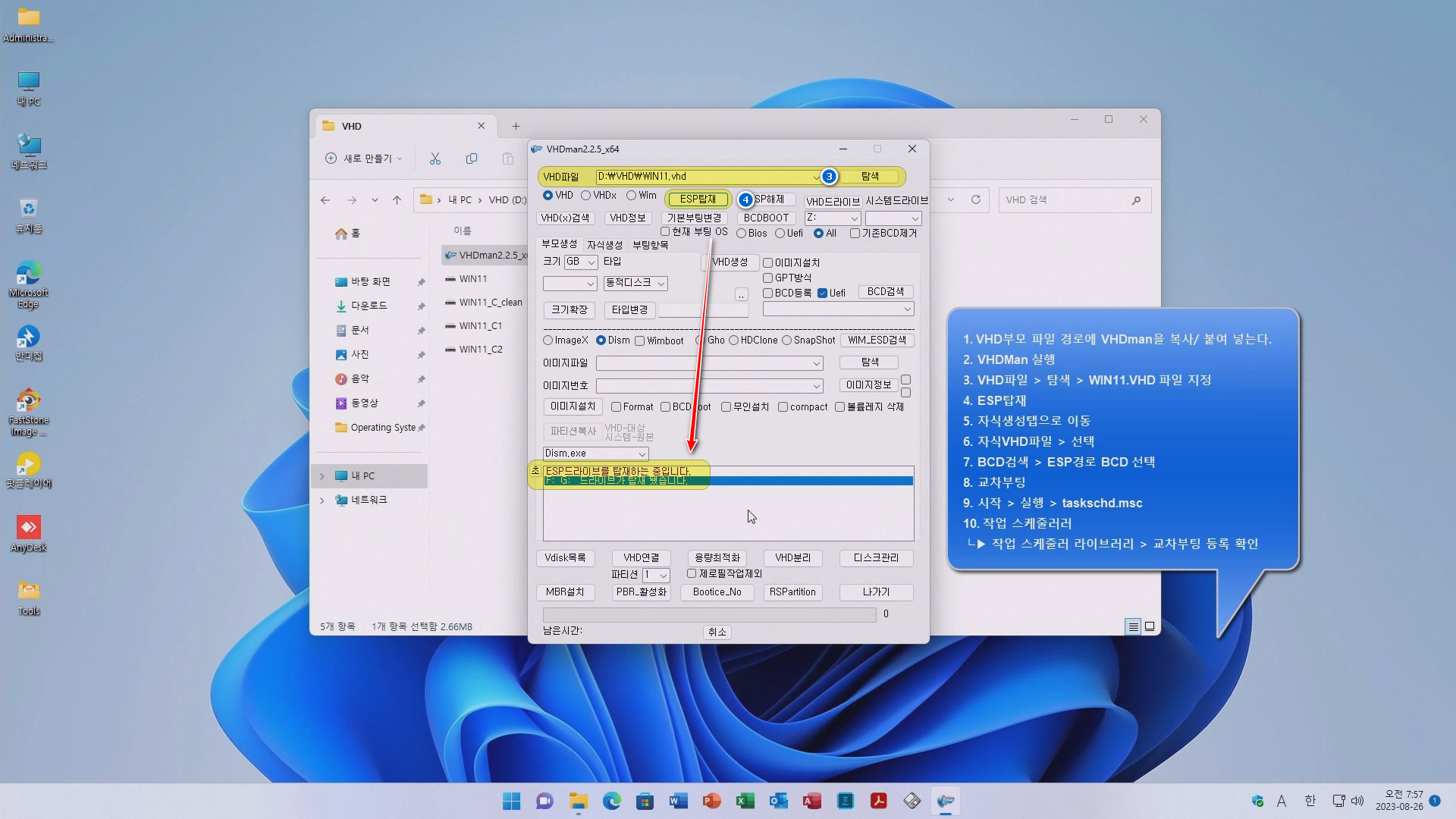Switch to the 자식생성 tab
The image size is (1456, 819).
604,245
